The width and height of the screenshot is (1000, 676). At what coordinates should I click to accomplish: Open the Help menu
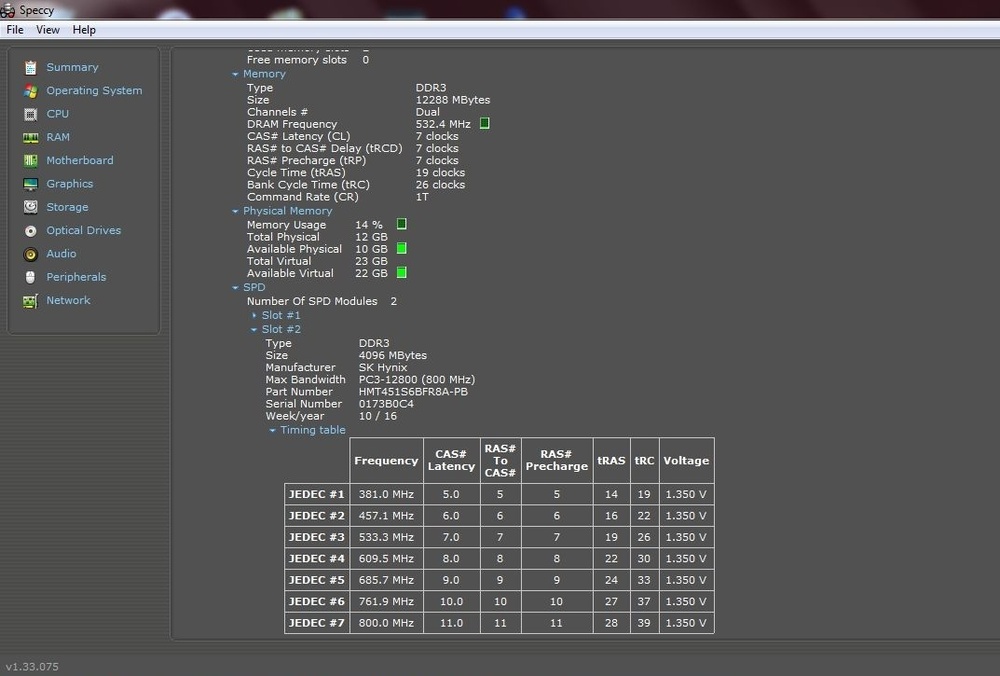tap(84, 30)
